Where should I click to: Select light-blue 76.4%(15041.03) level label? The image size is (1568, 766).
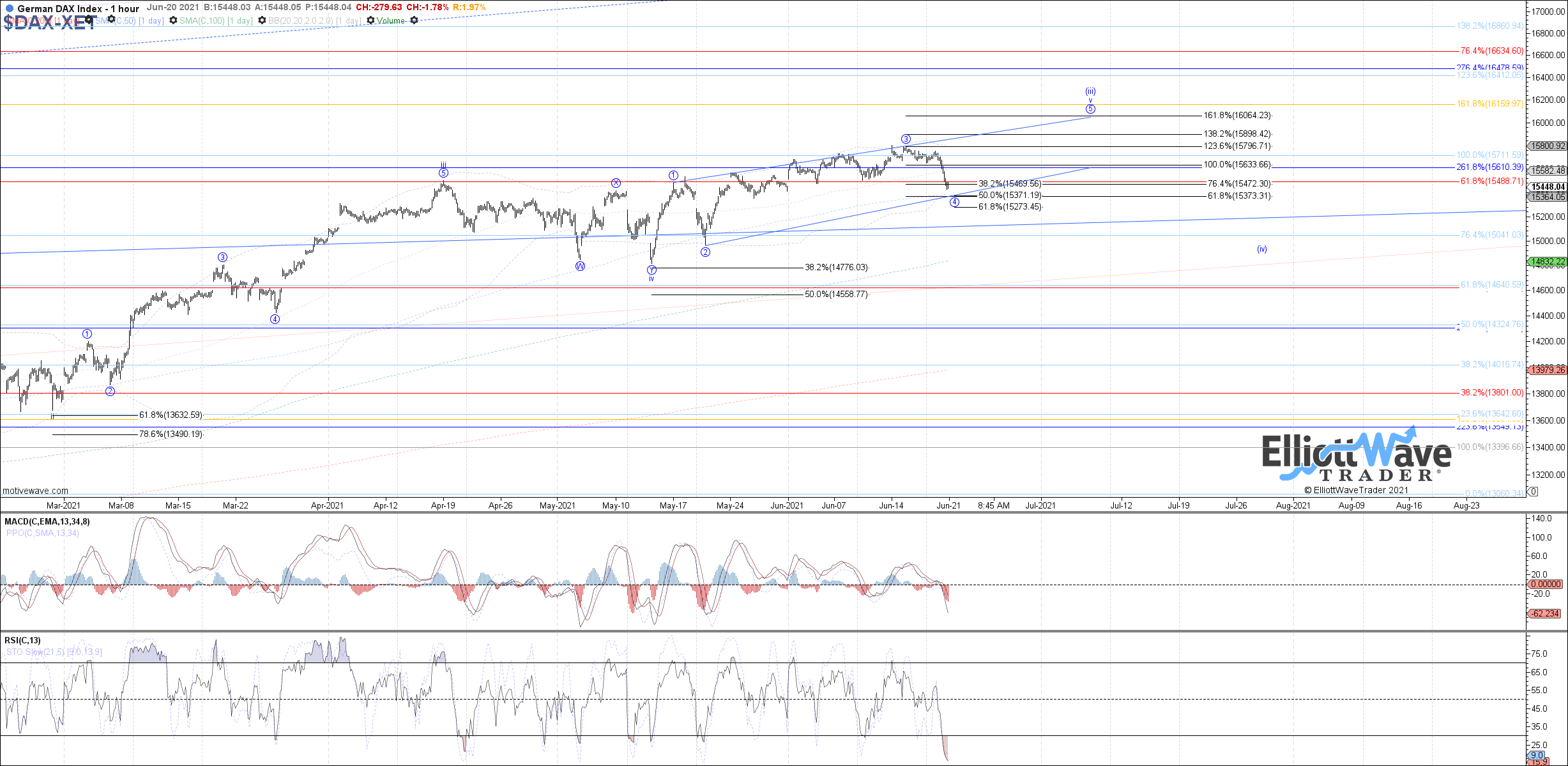(1492, 234)
